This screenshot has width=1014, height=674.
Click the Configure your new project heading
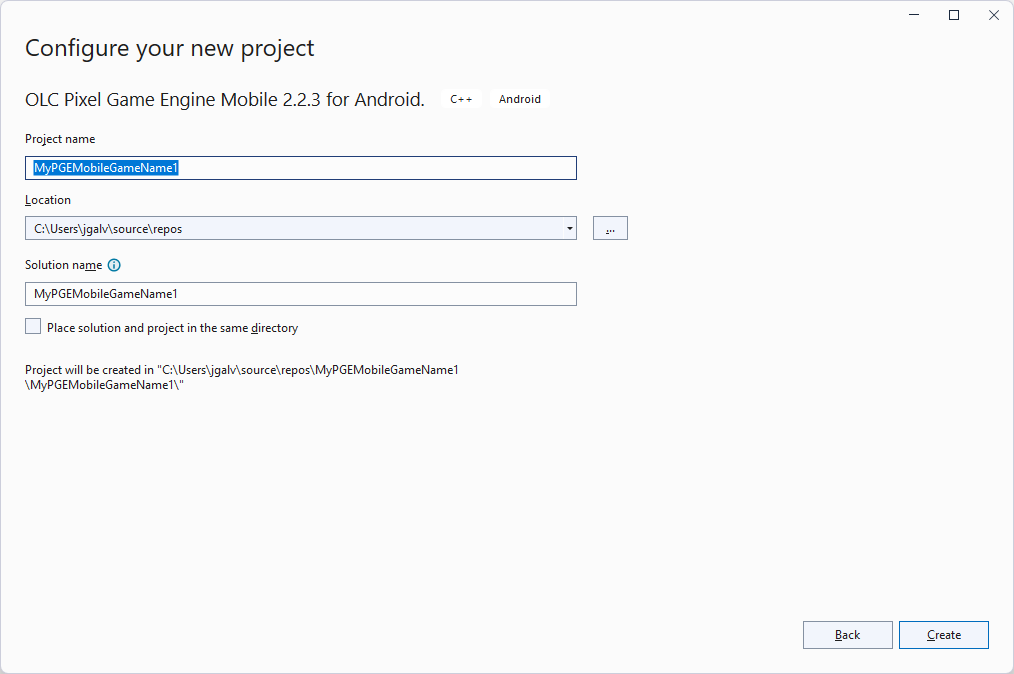(169, 48)
